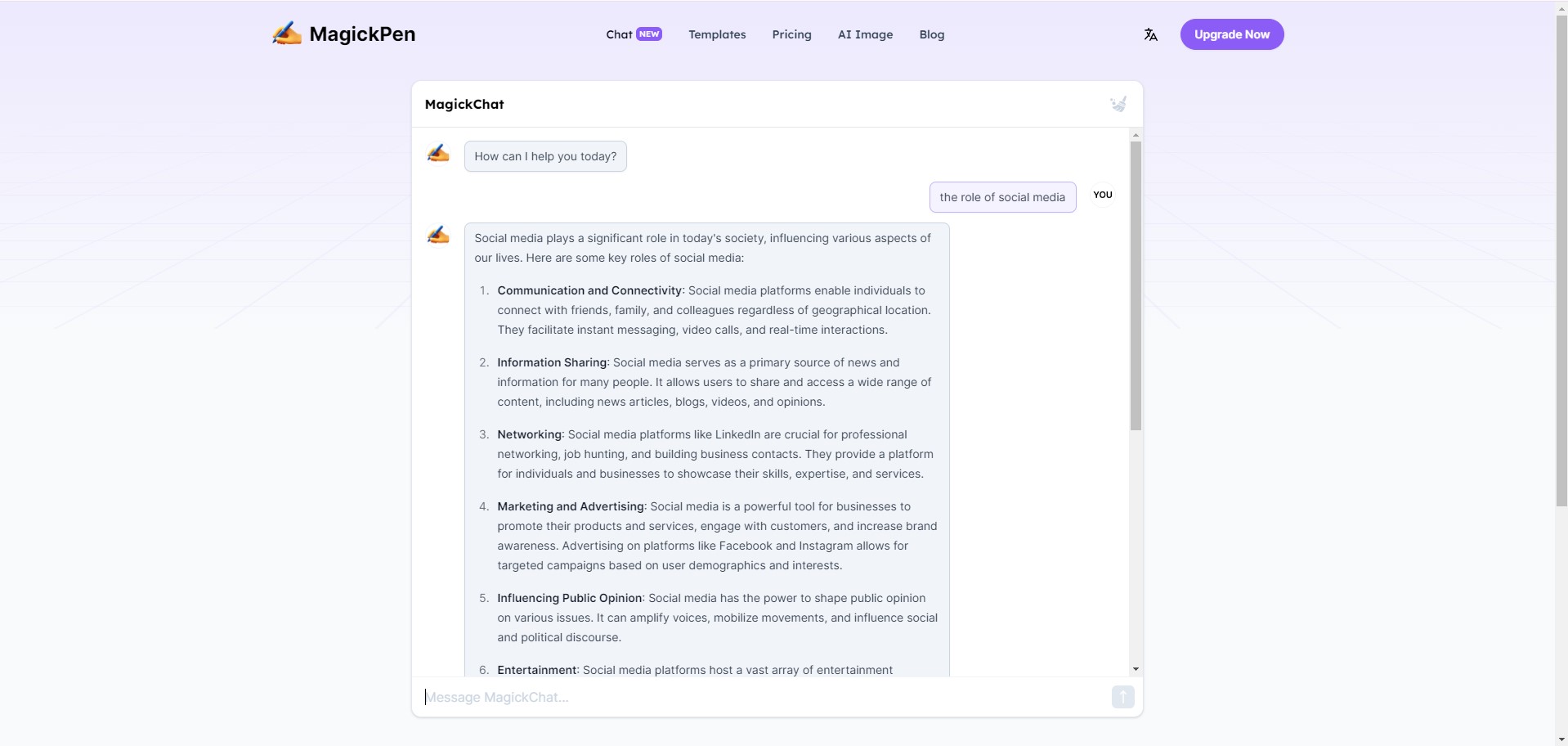Click the YOU user avatar
Screen dimensions: 1568x746
tap(1103, 195)
